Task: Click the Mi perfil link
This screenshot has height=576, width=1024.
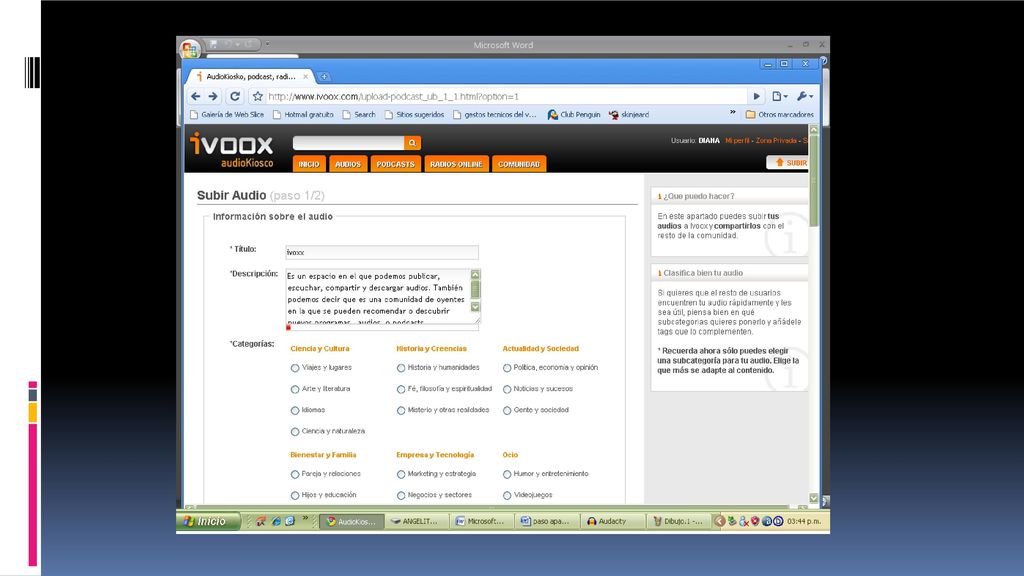Action: pyautogui.click(x=737, y=140)
